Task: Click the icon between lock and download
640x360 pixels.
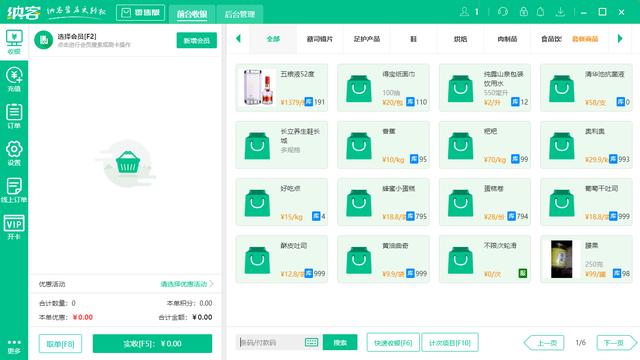Action: click(540, 12)
